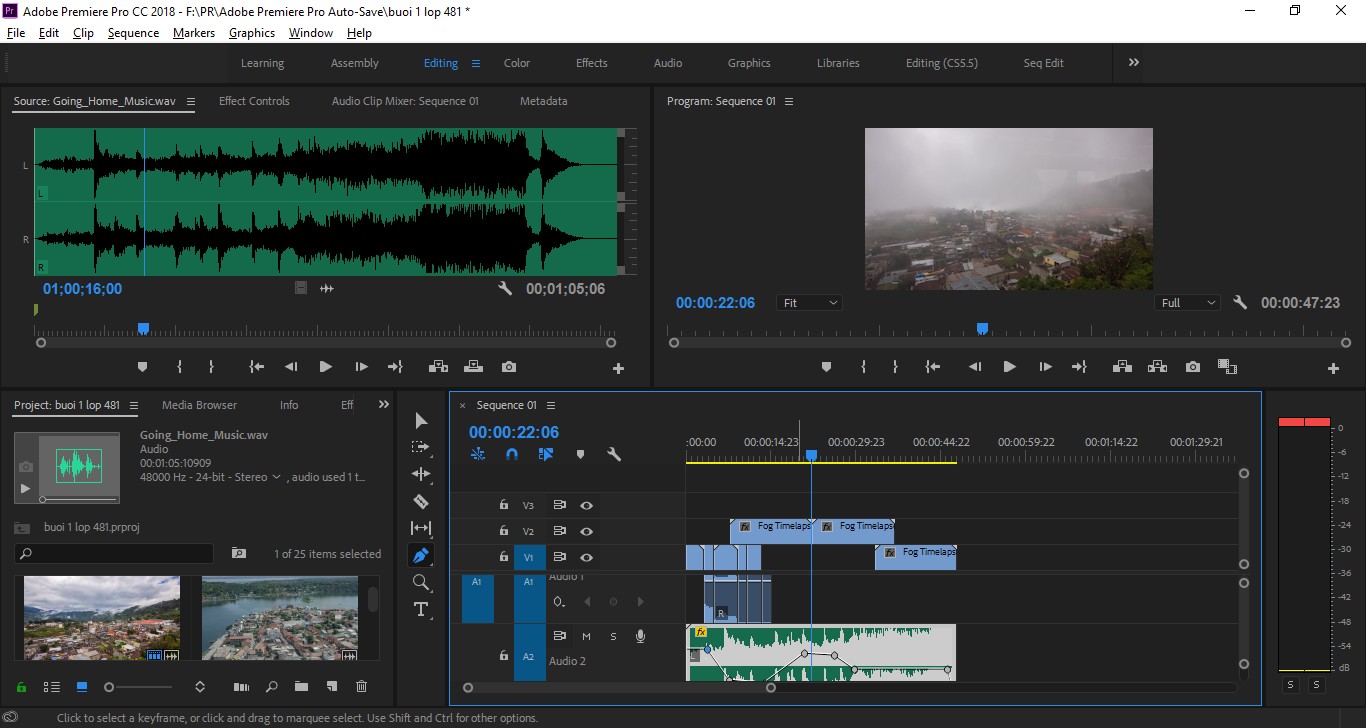Select the Razor tool

[x=421, y=501]
